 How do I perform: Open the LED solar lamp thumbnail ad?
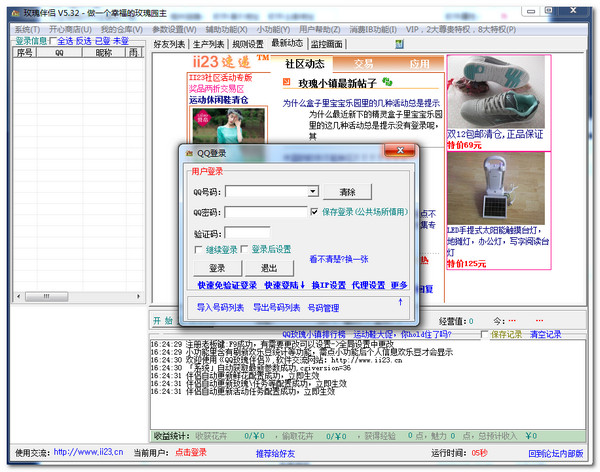(496, 189)
